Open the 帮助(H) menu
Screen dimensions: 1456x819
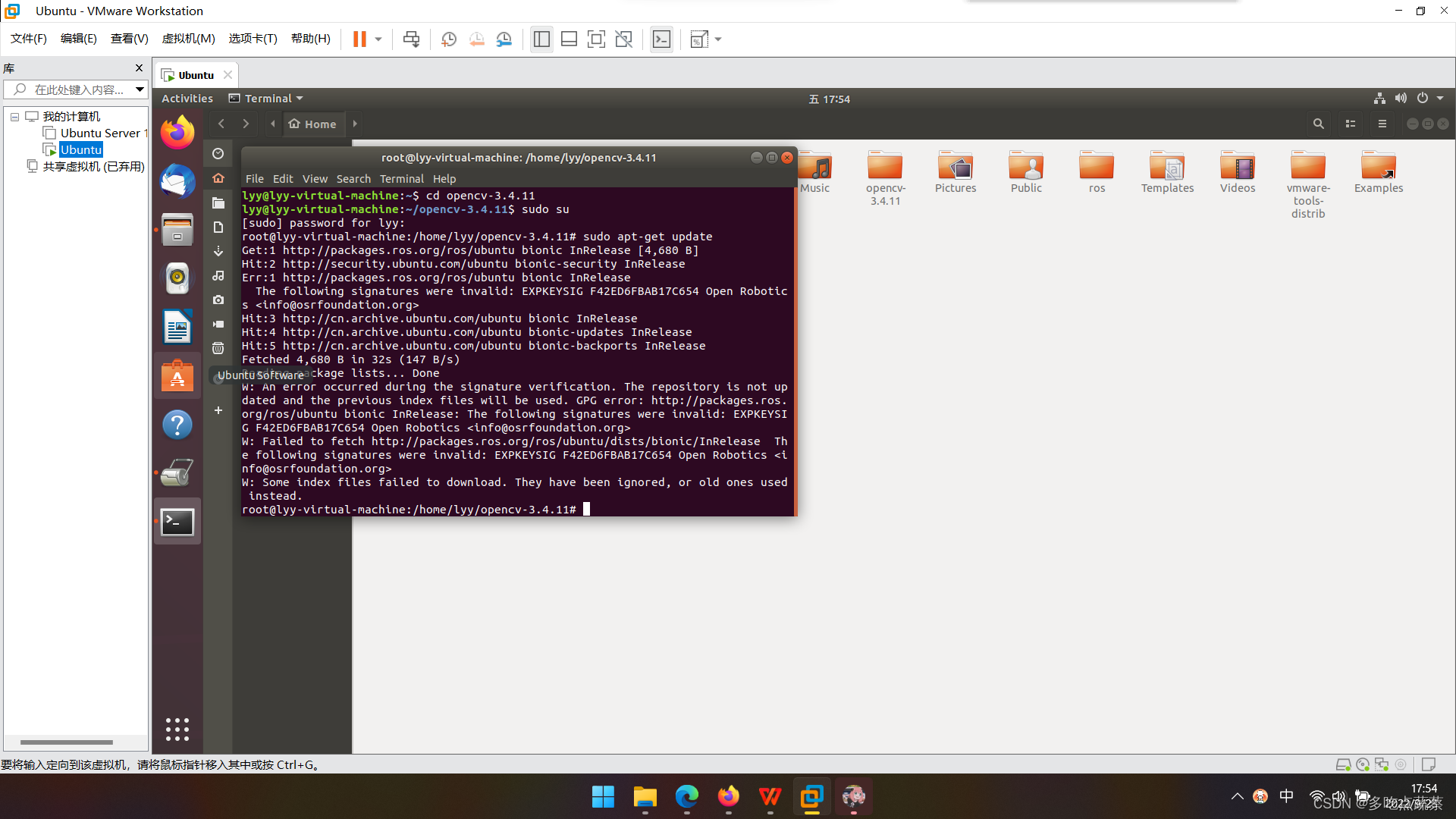click(311, 39)
